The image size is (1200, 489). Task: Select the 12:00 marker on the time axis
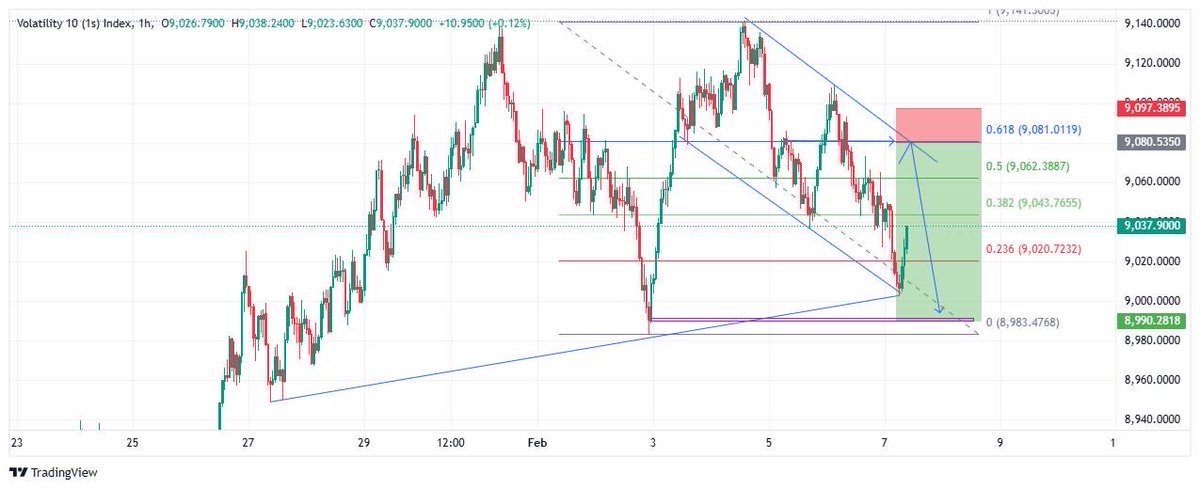(452, 442)
